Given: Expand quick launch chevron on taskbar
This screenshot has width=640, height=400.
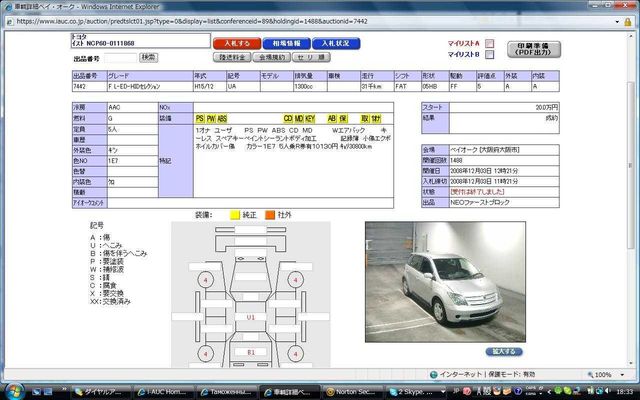Looking at the screenshot, I should point(64,389).
